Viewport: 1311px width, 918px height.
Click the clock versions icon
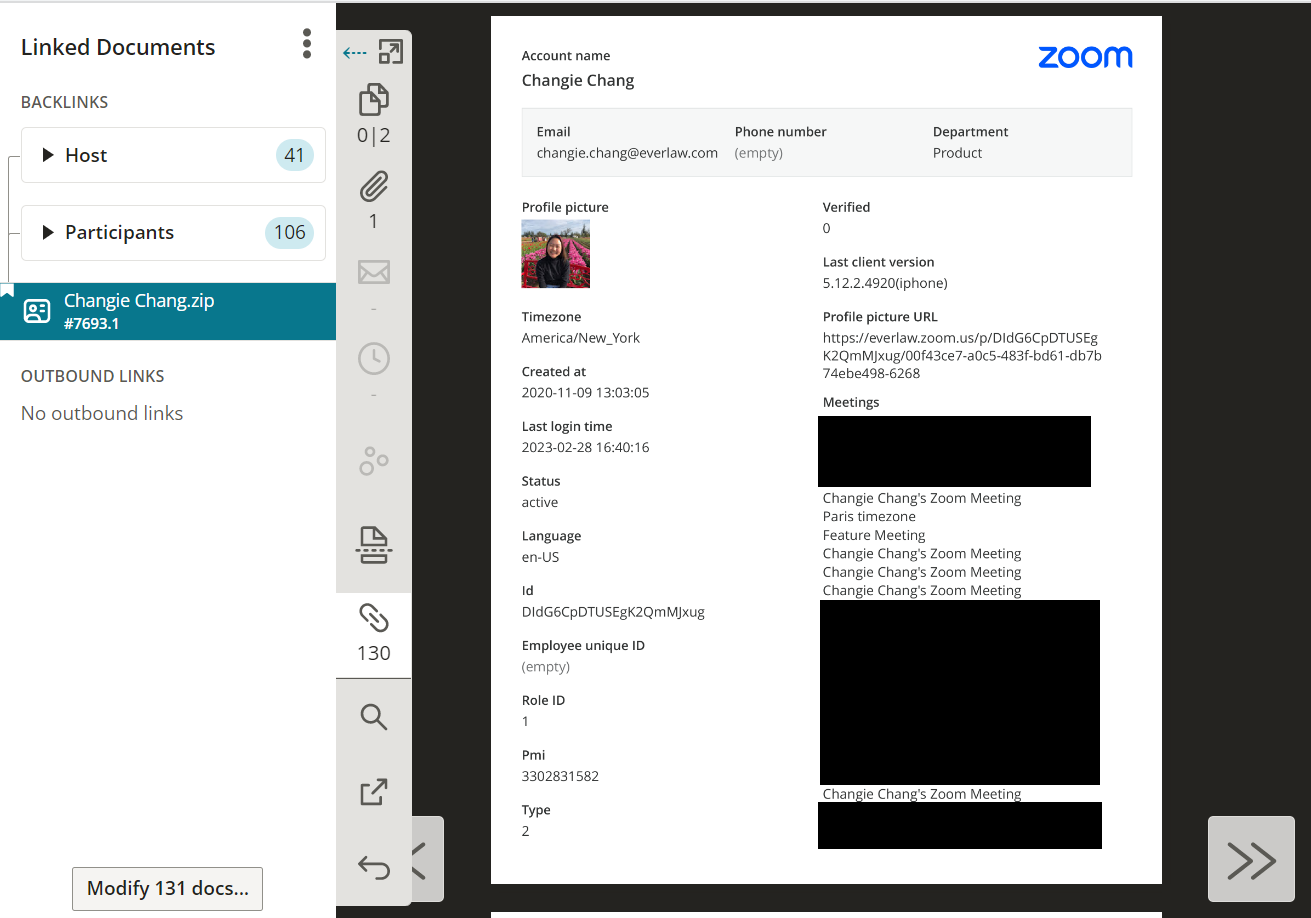pyautogui.click(x=374, y=359)
